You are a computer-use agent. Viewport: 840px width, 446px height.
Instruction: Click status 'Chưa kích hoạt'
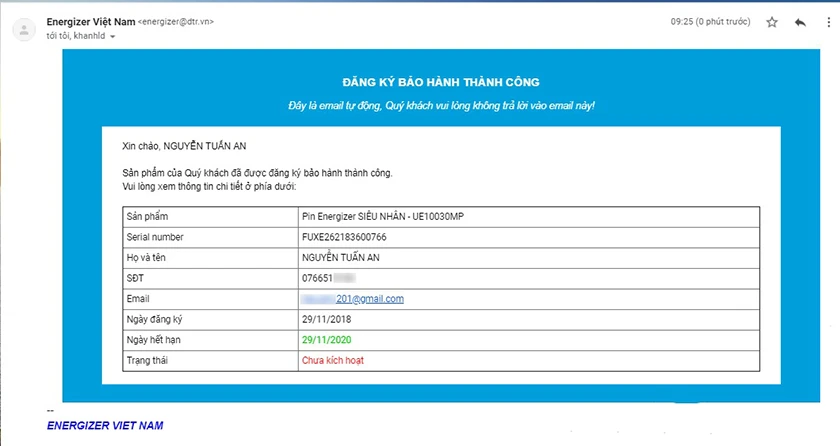(333, 360)
